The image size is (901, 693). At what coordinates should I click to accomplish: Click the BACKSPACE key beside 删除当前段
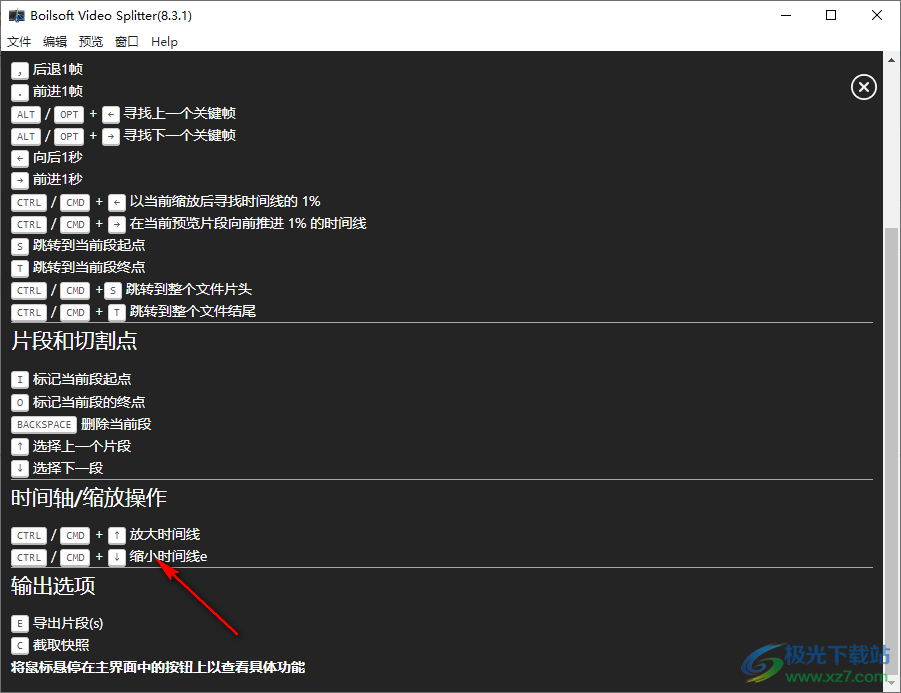click(x=44, y=425)
